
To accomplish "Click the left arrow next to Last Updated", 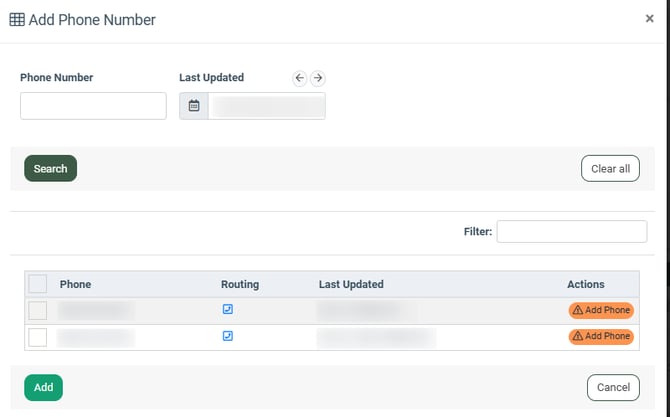I will (x=299, y=78).
